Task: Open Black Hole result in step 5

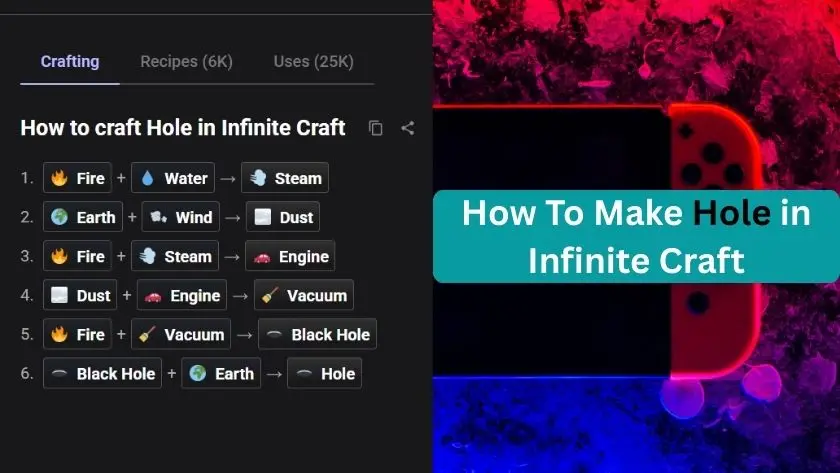Action: 318,334
